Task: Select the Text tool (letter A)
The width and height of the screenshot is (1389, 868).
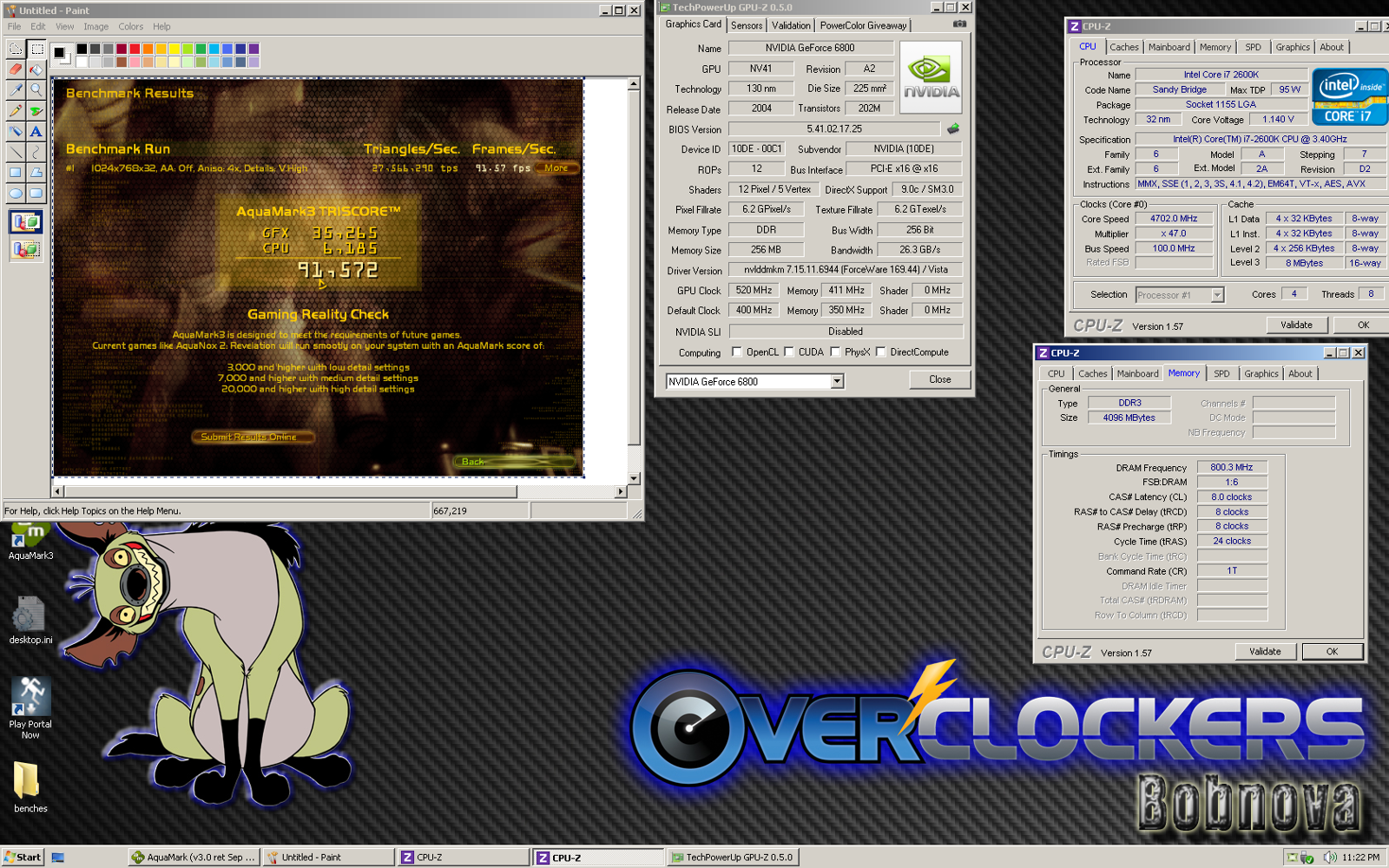Action: click(36, 131)
